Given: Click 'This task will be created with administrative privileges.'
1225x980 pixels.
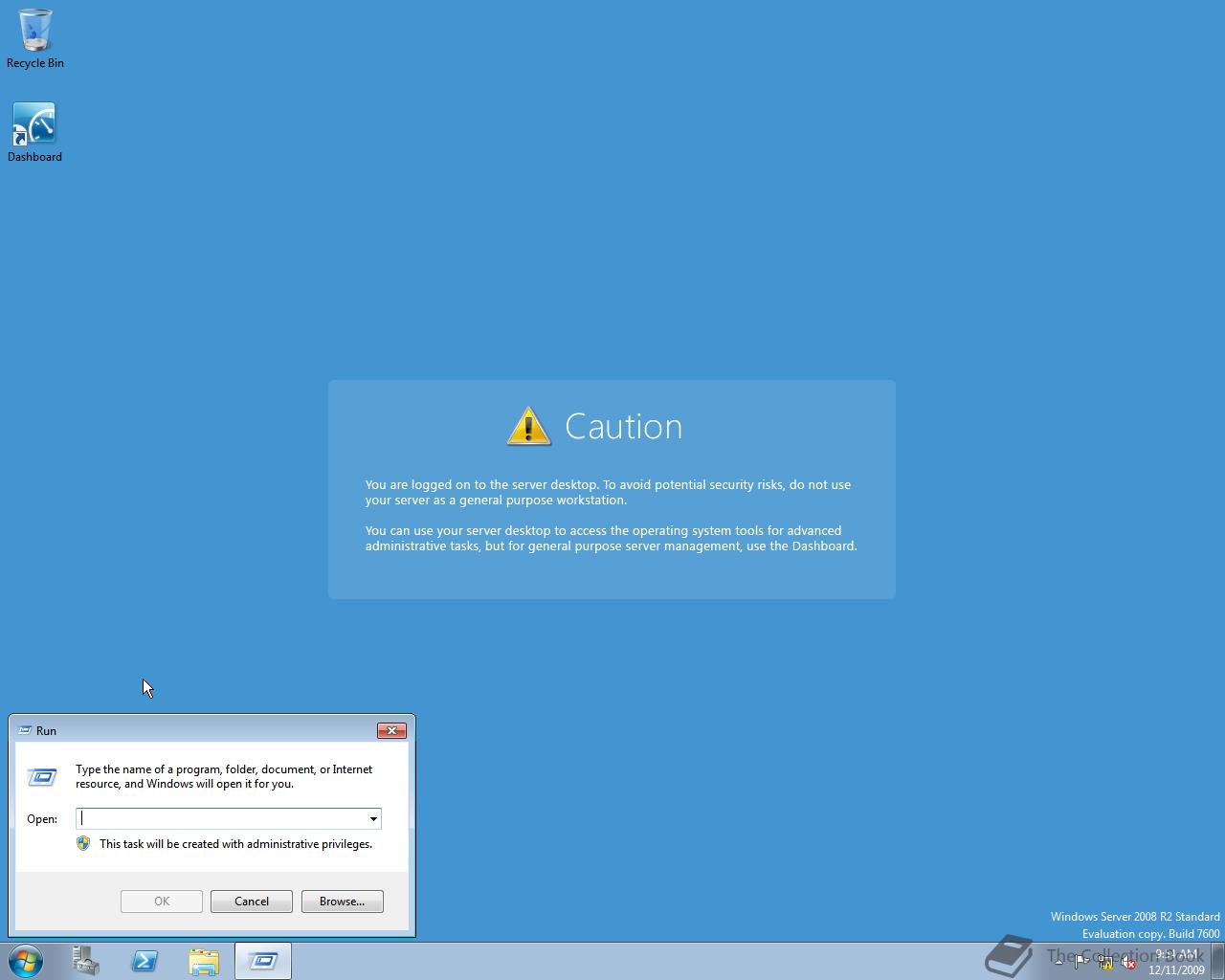Looking at the screenshot, I should coord(235,844).
